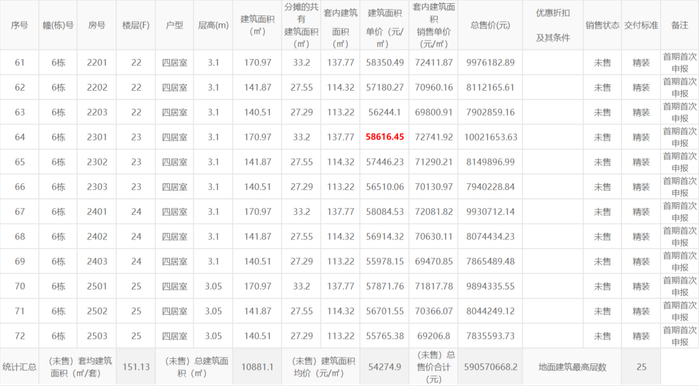The width and height of the screenshot is (699, 386).
Task: Click the 户型 column header
Action: 174,25
